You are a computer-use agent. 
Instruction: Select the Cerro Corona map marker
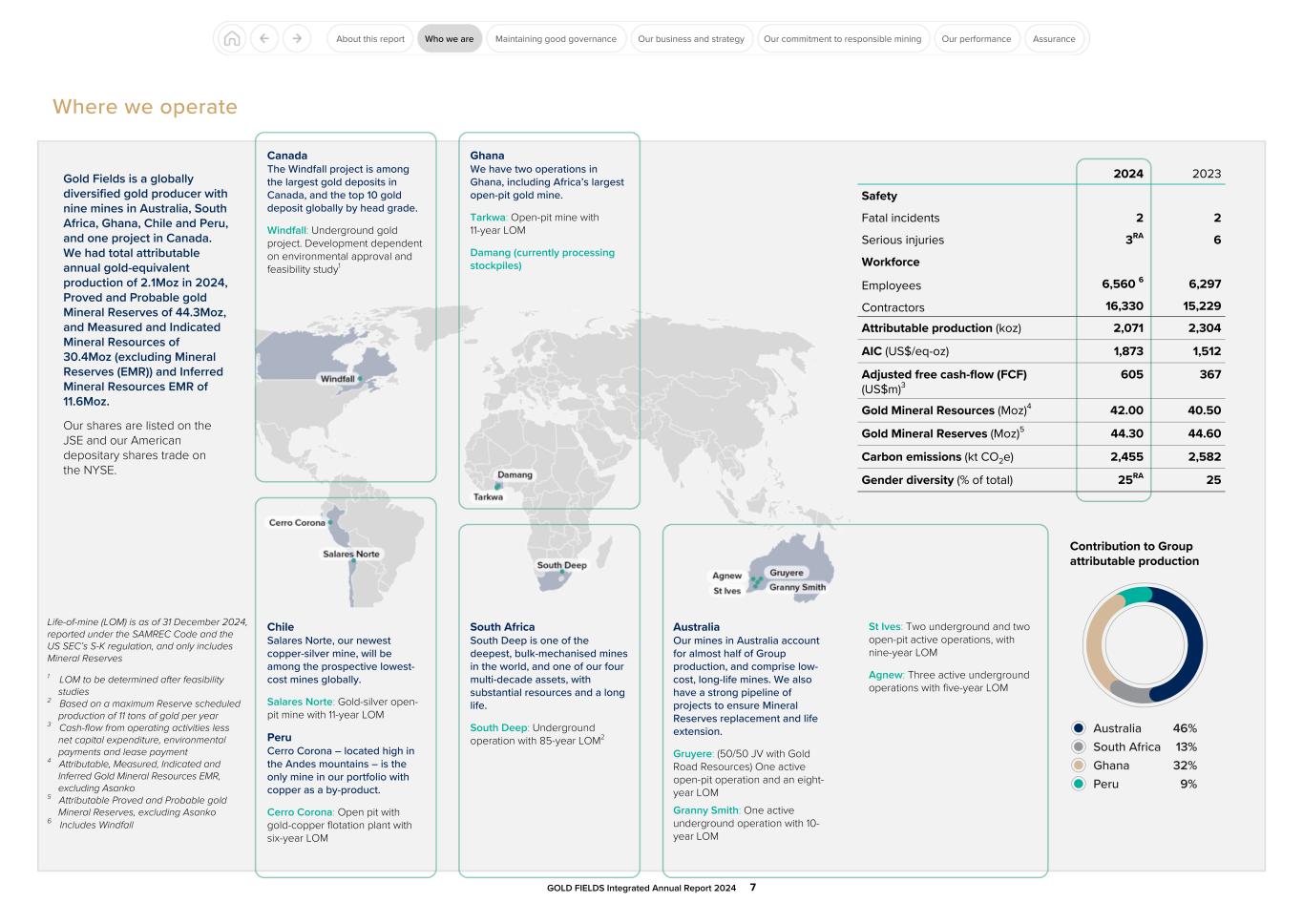click(330, 523)
